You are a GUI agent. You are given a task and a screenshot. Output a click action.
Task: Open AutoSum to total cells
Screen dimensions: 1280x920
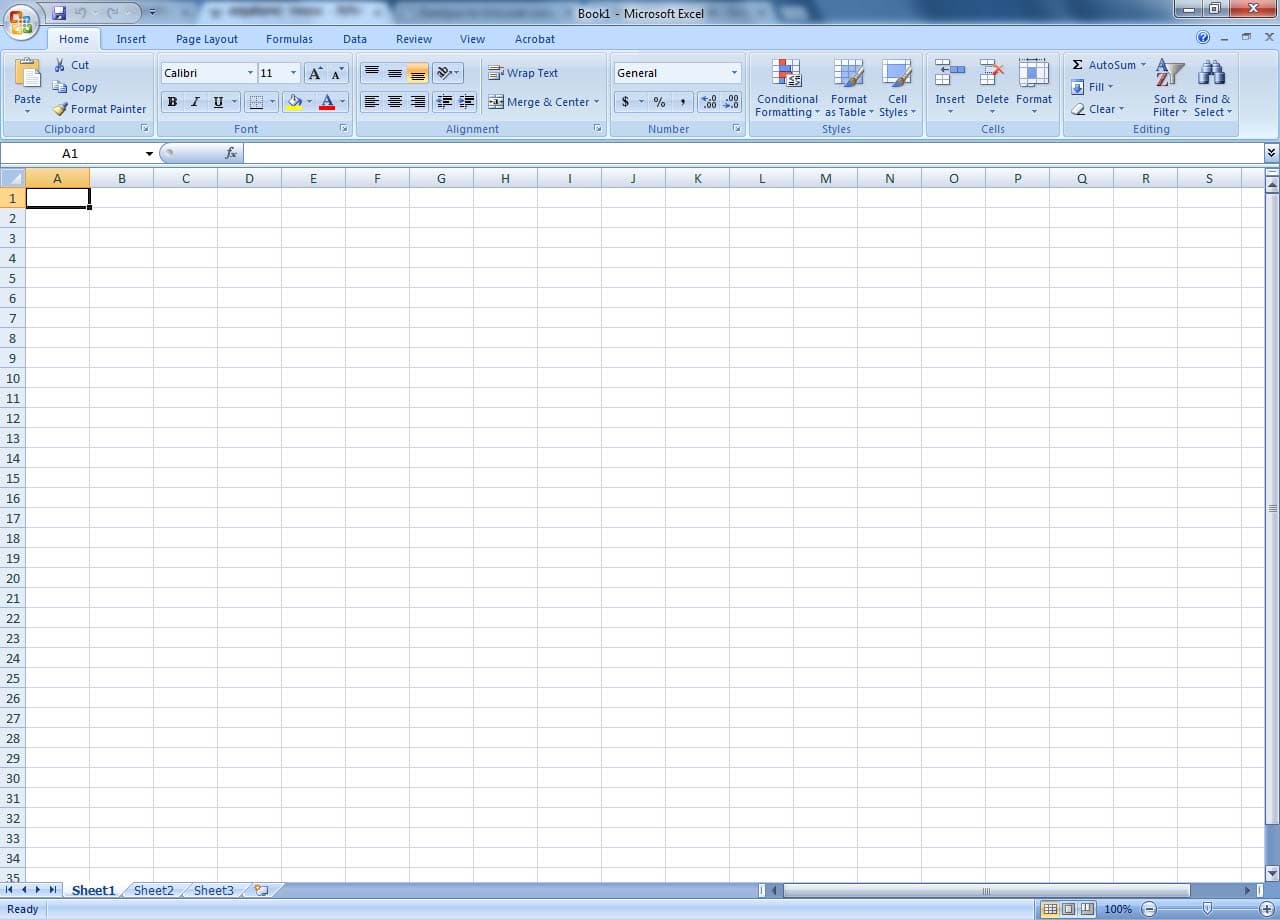(1103, 64)
